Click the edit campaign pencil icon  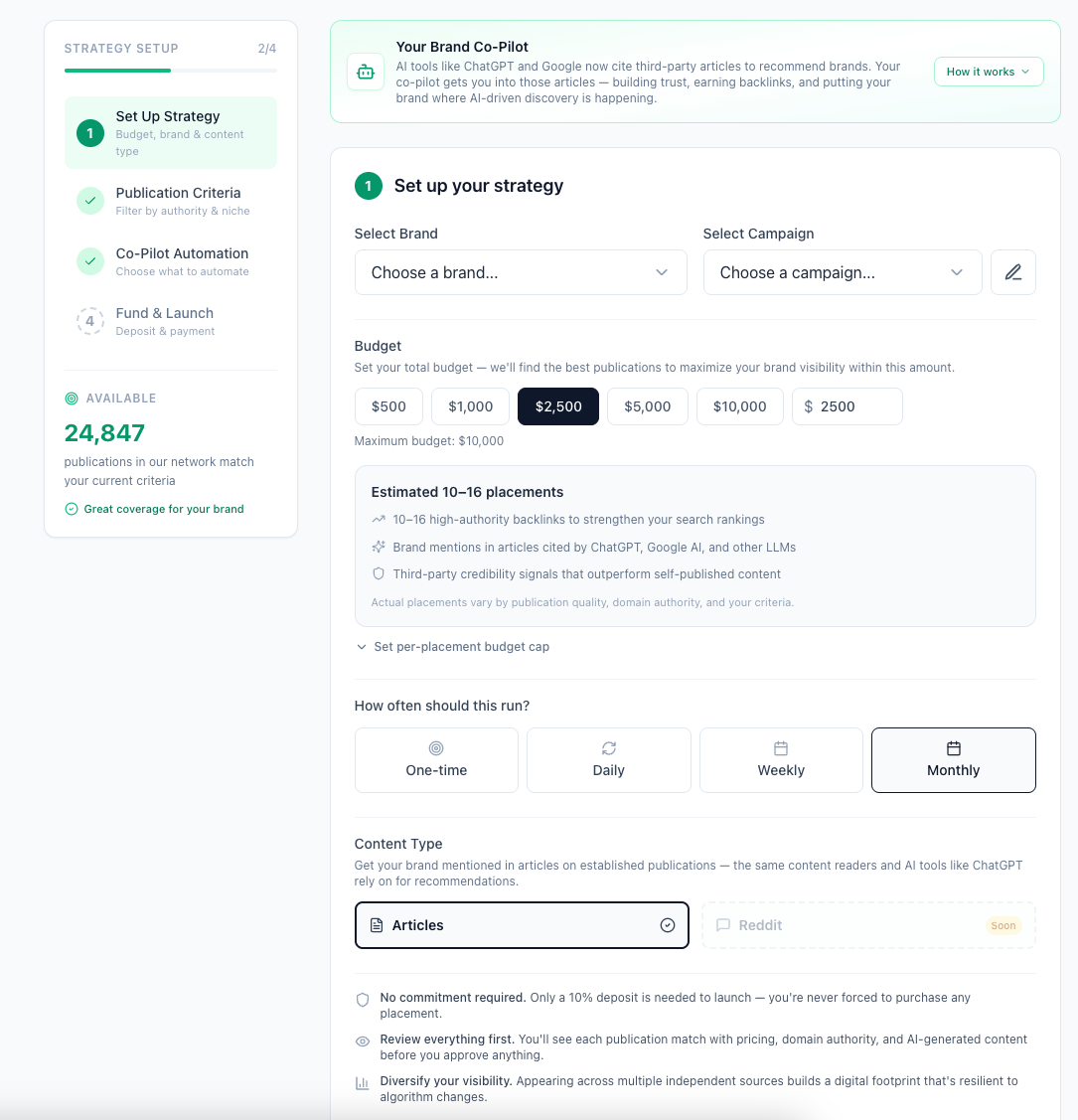click(1012, 271)
